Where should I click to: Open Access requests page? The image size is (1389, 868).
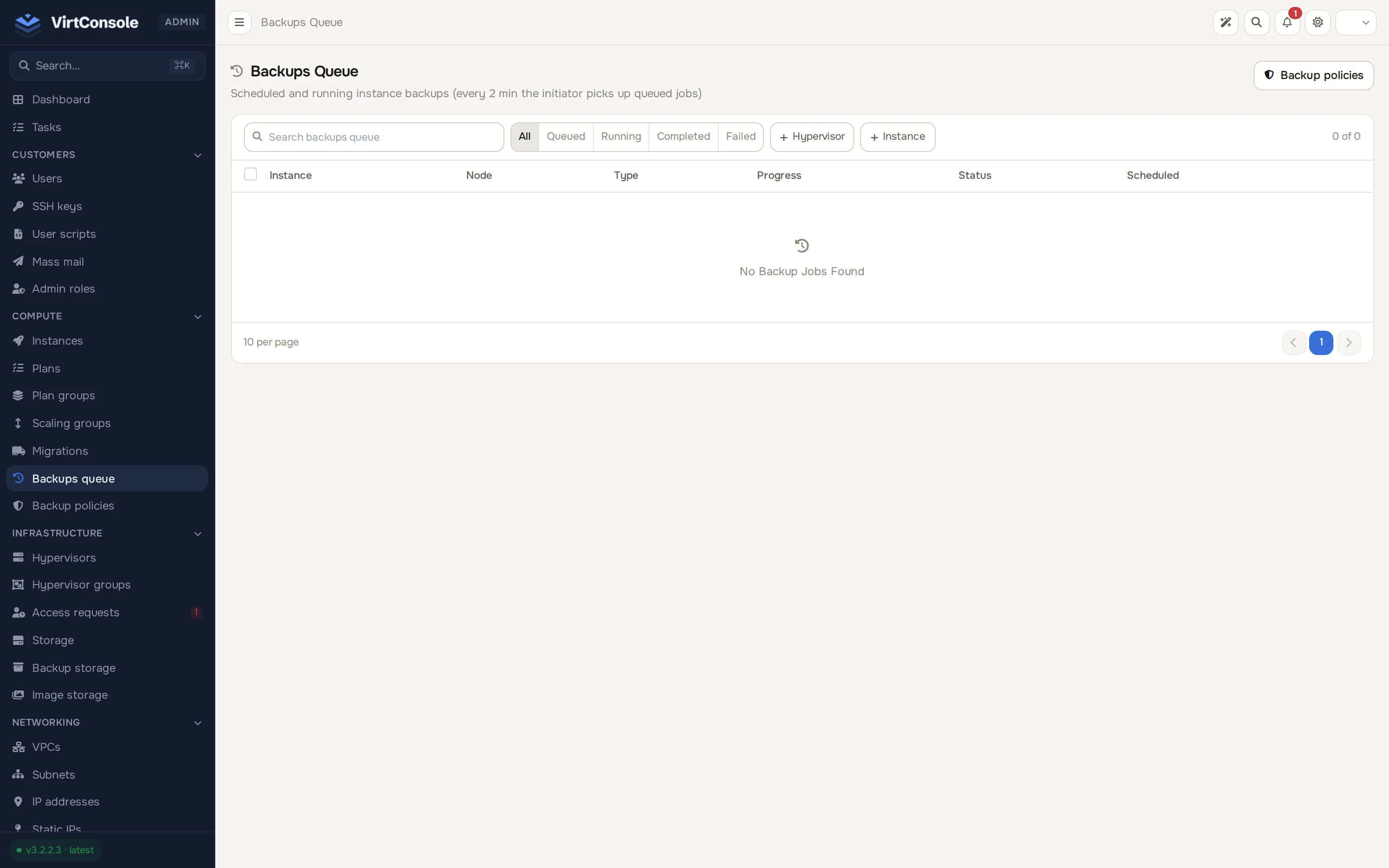(x=107, y=612)
